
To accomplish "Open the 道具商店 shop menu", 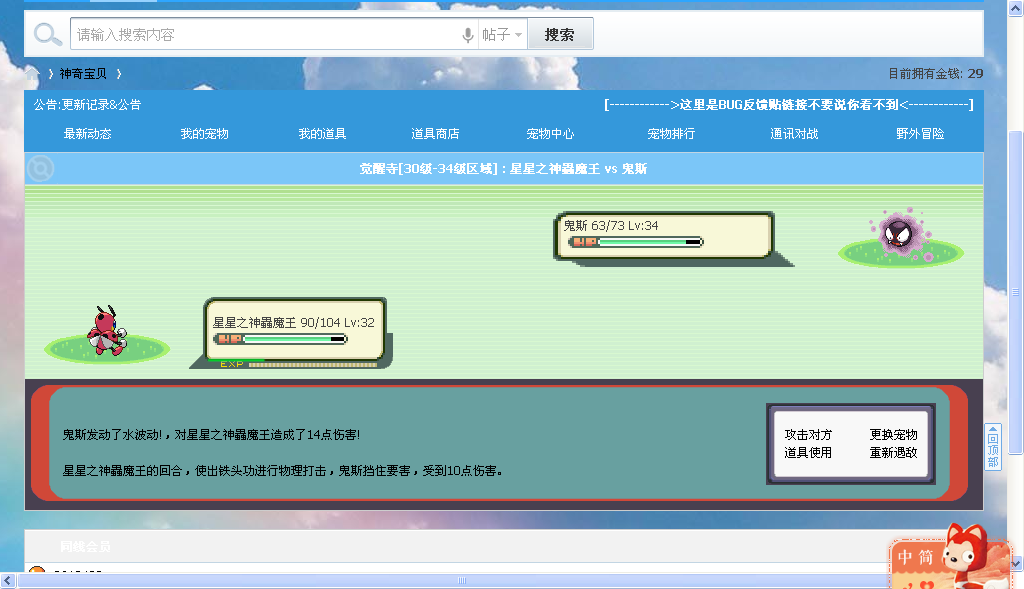I will pyautogui.click(x=435, y=134).
